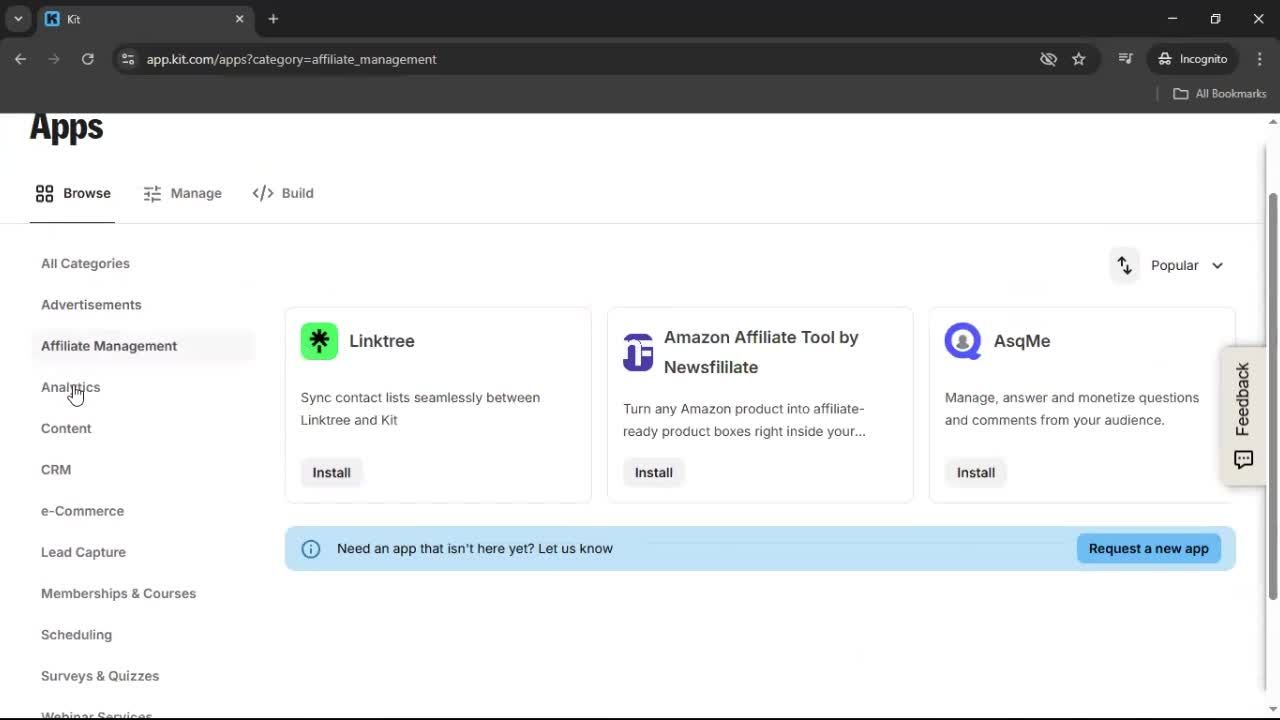The image size is (1280, 720).
Task: Select the Analytics category
Action: click(70, 387)
